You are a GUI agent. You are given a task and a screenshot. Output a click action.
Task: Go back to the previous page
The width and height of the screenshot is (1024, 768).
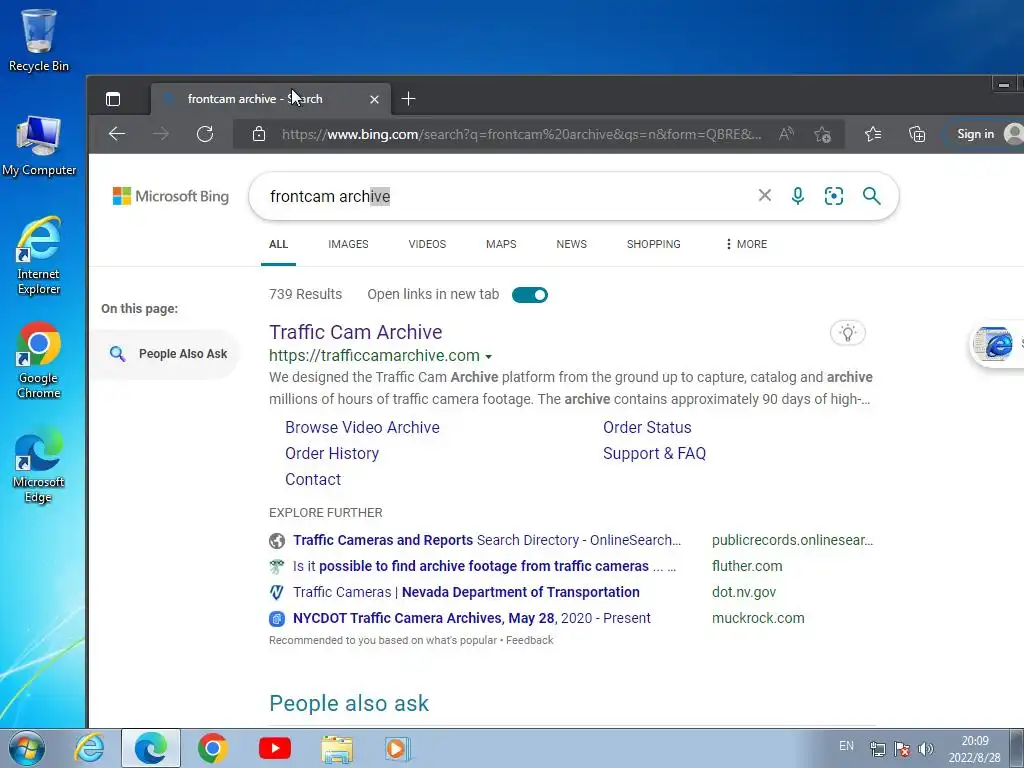(117, 134)
